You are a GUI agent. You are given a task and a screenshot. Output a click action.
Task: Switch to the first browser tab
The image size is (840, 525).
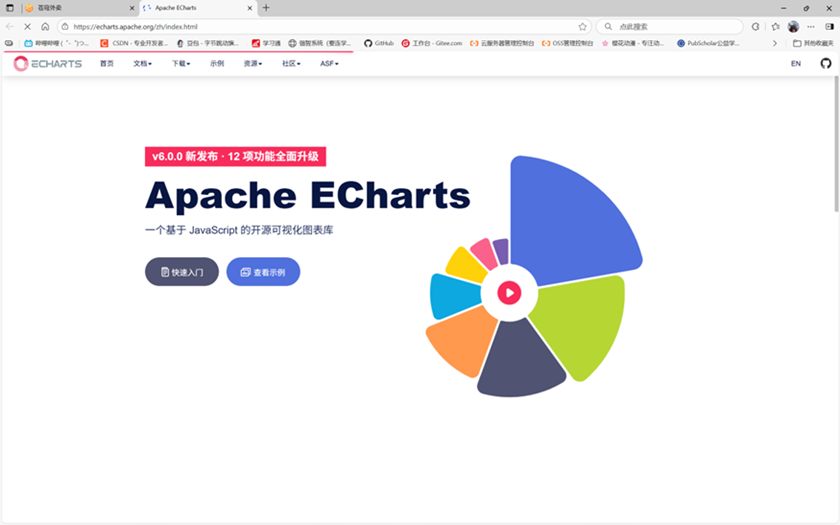79,8
